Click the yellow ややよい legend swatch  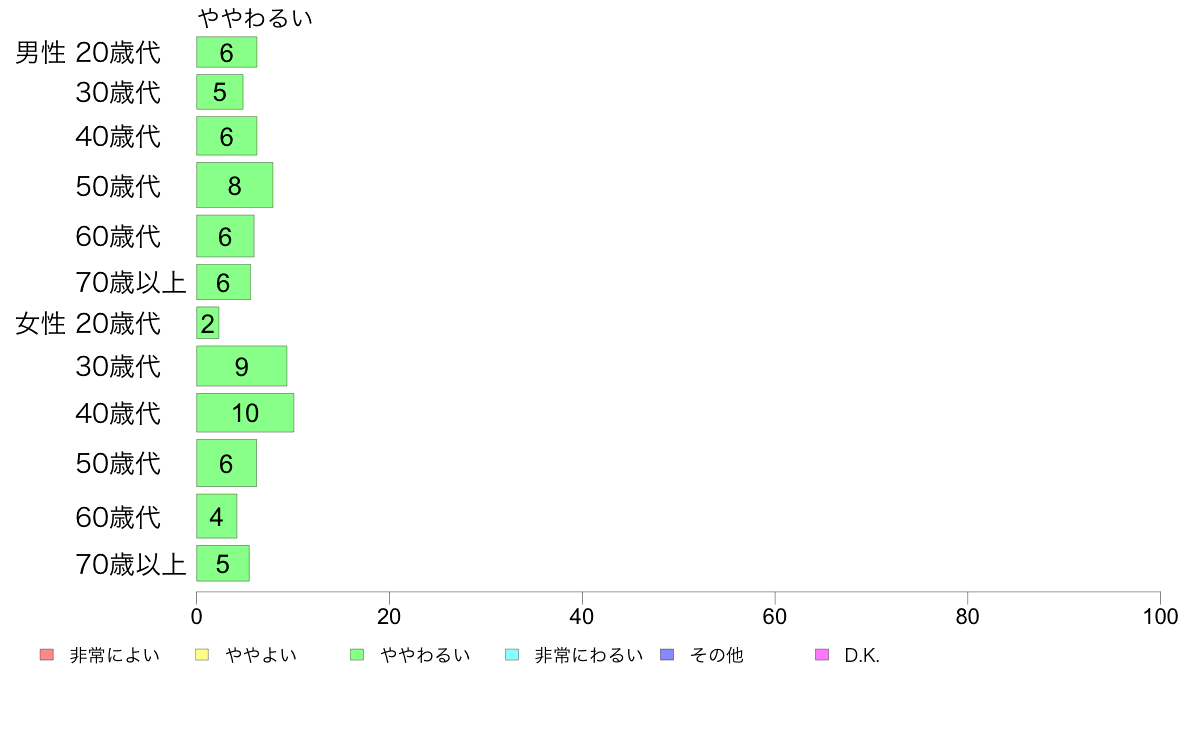(x=202, y=655)
